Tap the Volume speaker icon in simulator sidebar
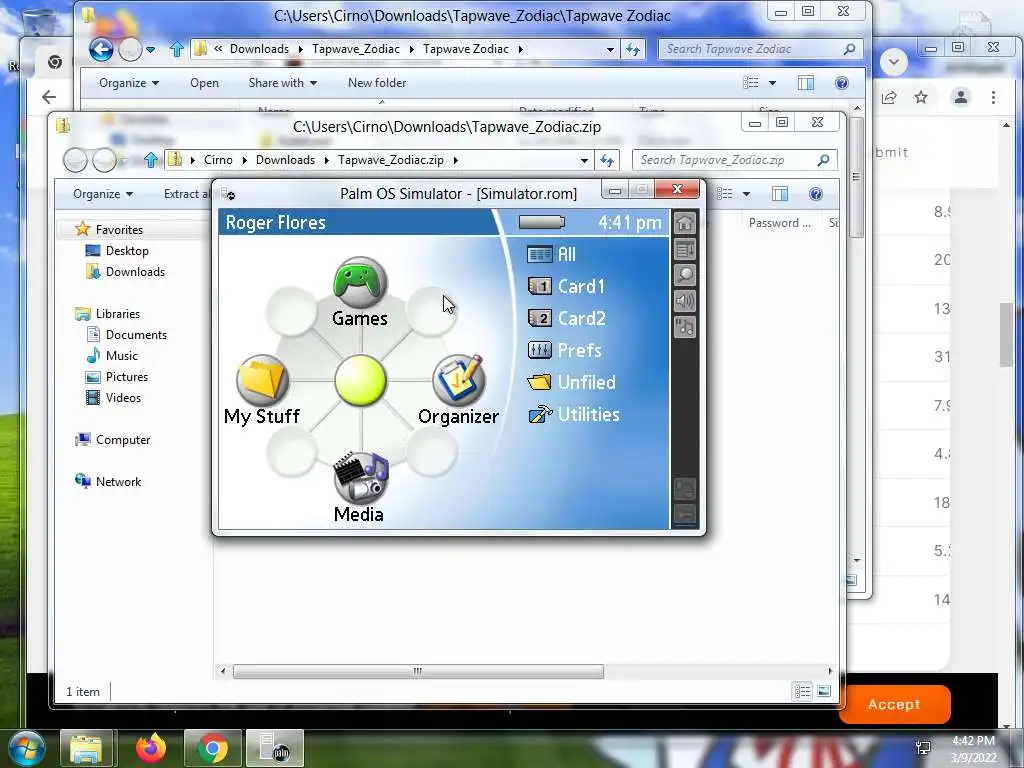Image resolution: width=1024 pixels, height=768 pixels. click(684, 301)
